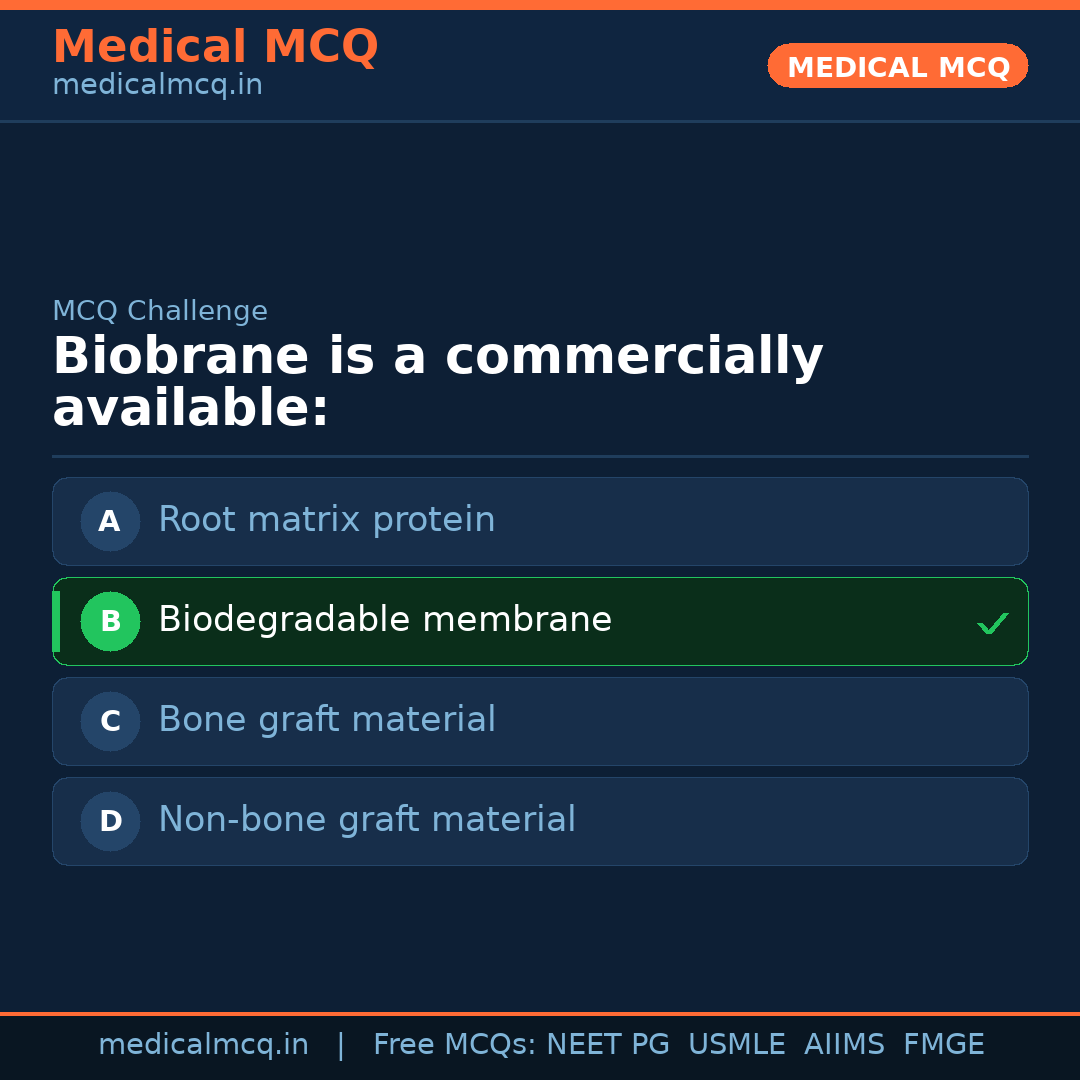Open medicalmcq.in link below header title
Screen dimensions: 1080x1080
tap(157, 85)
